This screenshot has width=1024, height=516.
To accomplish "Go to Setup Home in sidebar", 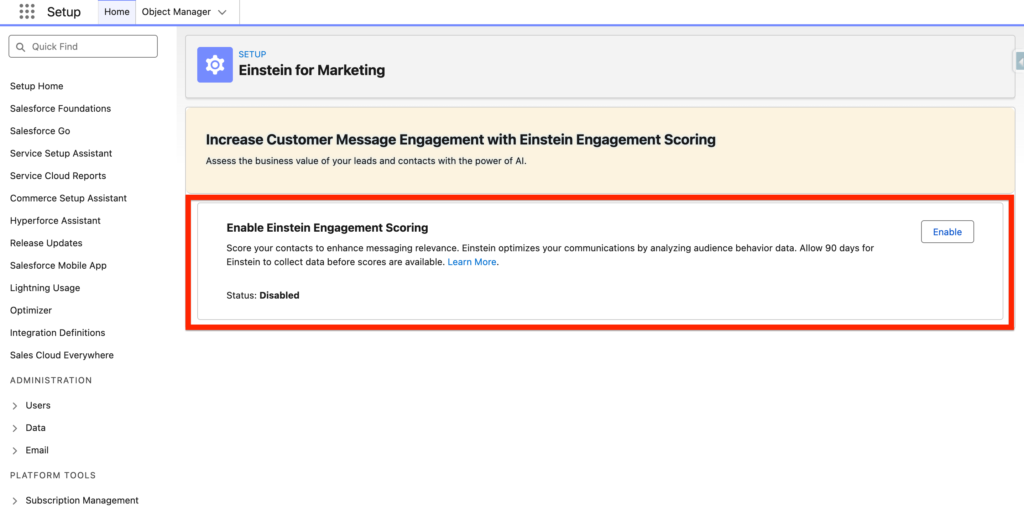I will click(x=36, y=86).
